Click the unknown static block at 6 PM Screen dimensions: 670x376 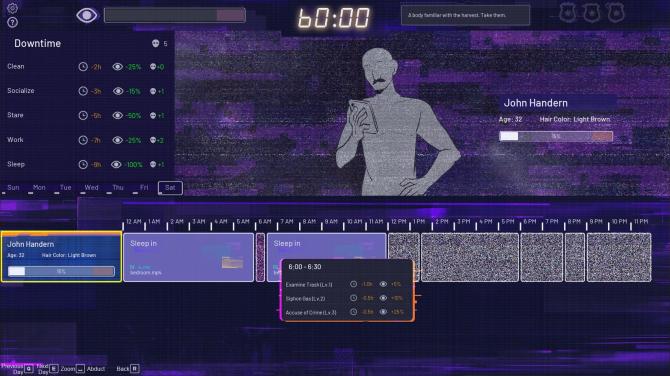pyautogui.click(x=541, y=257)
